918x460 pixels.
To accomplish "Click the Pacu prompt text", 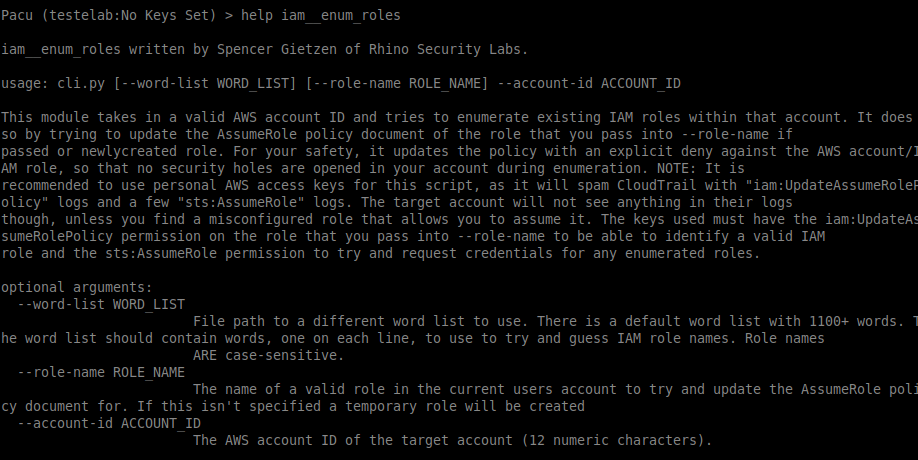I will [117, 15].
